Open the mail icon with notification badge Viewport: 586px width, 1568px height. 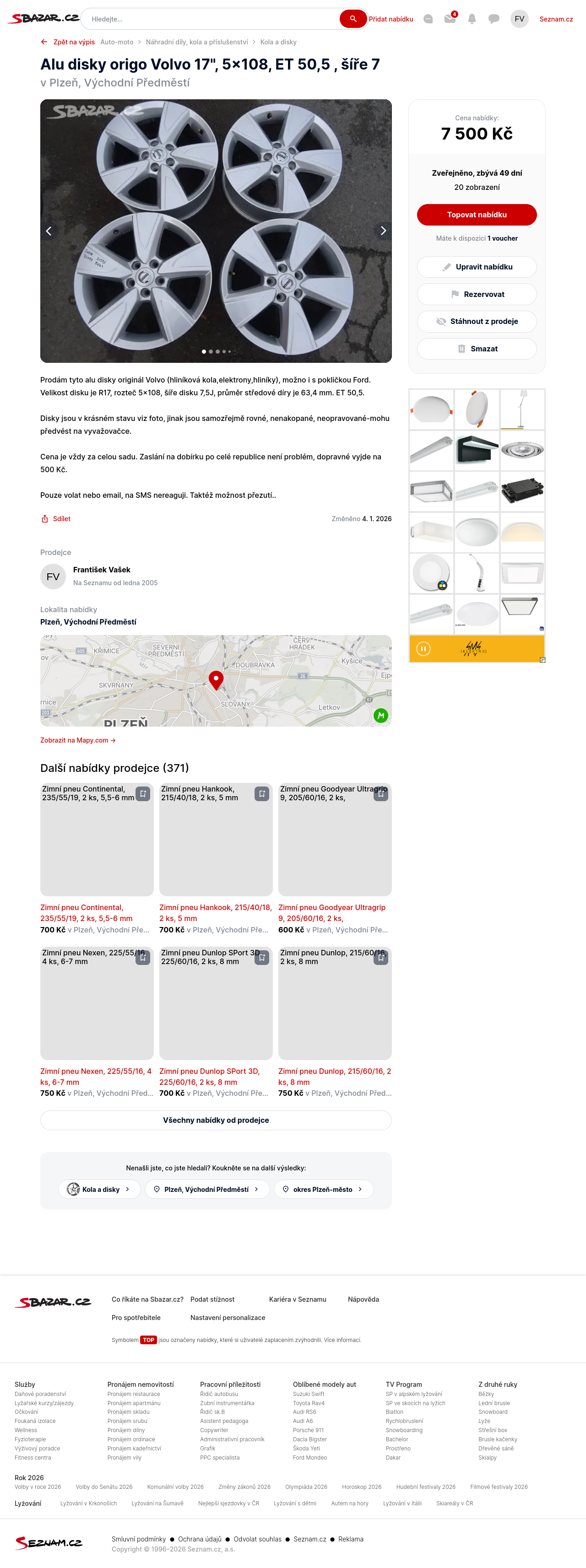pyautogui.click(x=450, y=19)
